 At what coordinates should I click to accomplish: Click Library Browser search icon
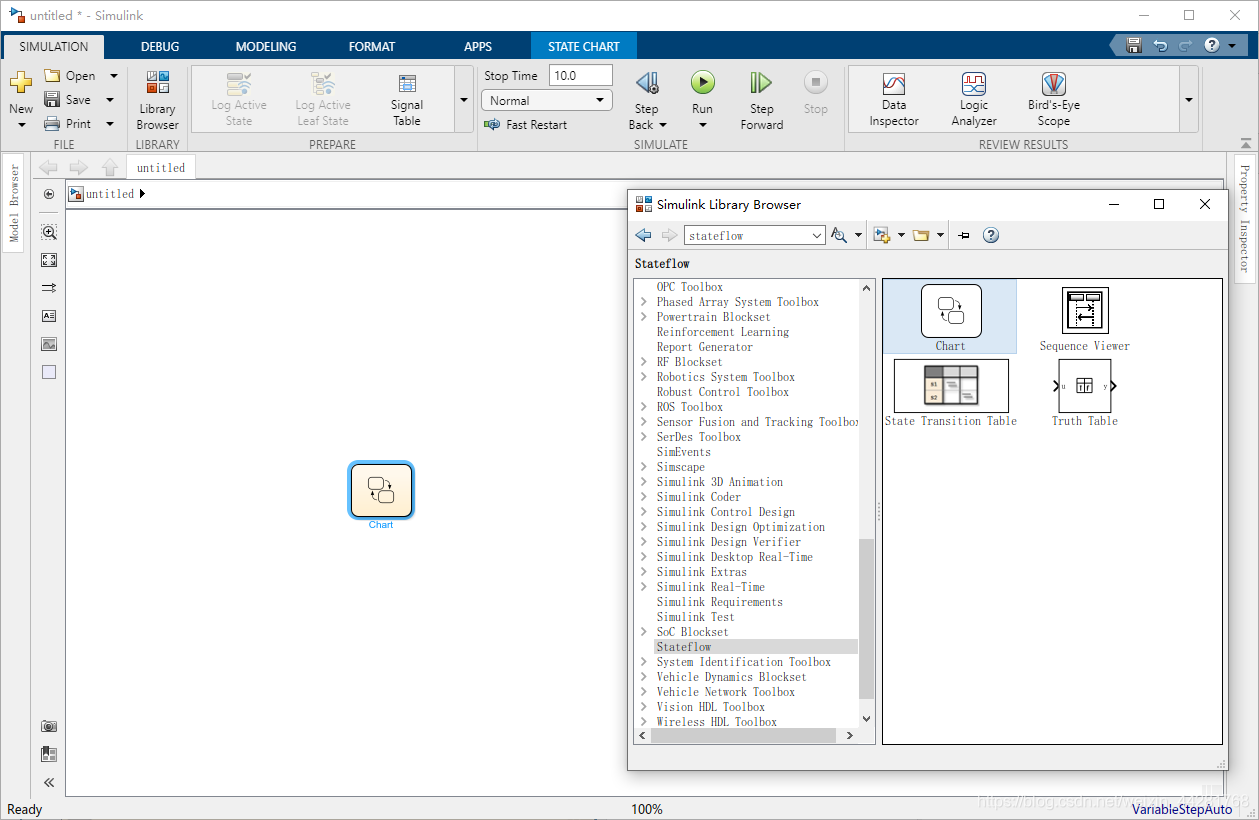tap(839, 235)
